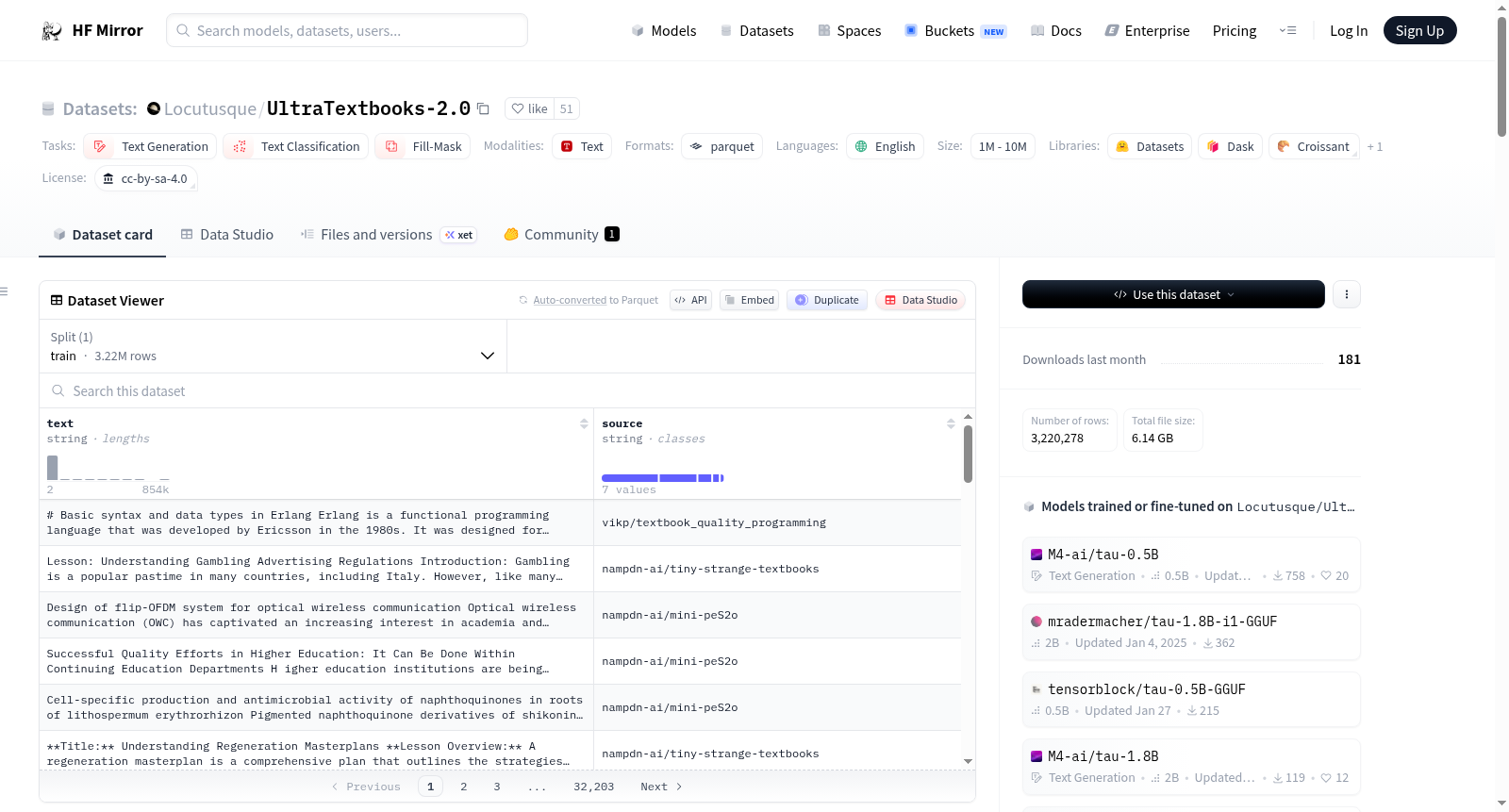Click the M4-ai/tau-1.8B model avatar
1509x812 pixels.
[x=1036, y=756]
